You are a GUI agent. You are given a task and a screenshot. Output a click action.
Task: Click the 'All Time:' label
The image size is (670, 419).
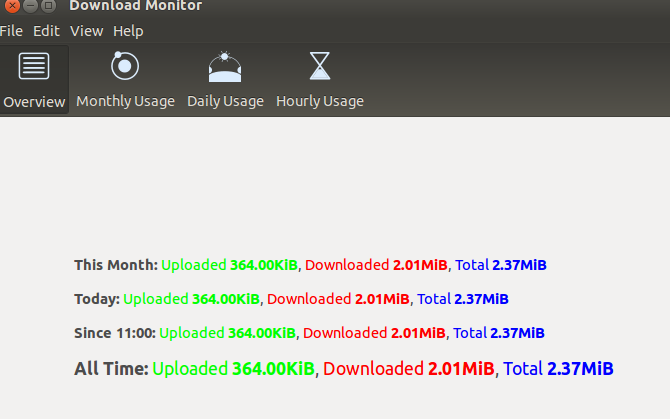point(111,369)
